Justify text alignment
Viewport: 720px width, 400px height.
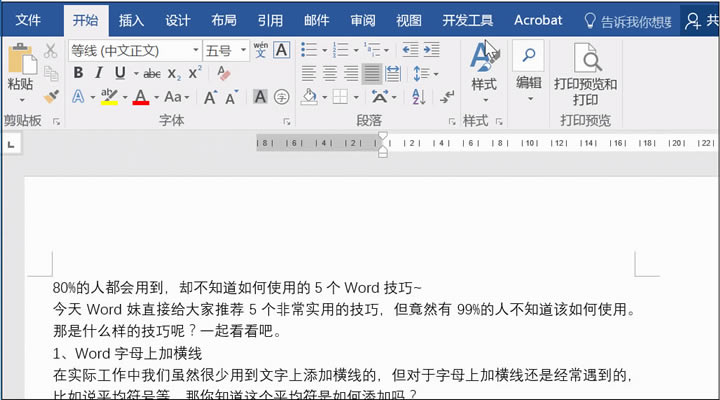coord(371,73)
